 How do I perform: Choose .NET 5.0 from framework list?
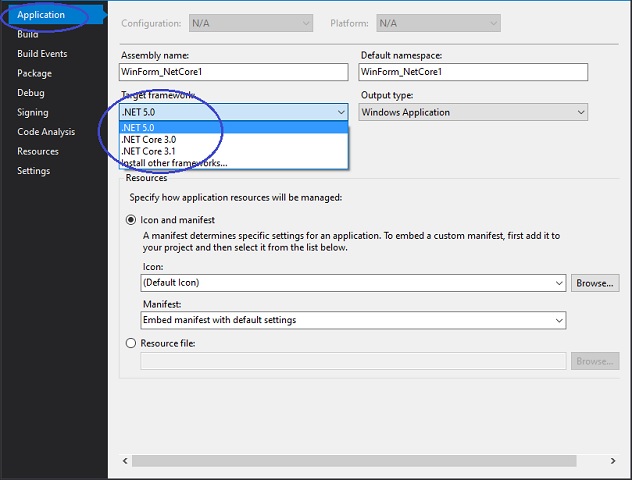234,128
